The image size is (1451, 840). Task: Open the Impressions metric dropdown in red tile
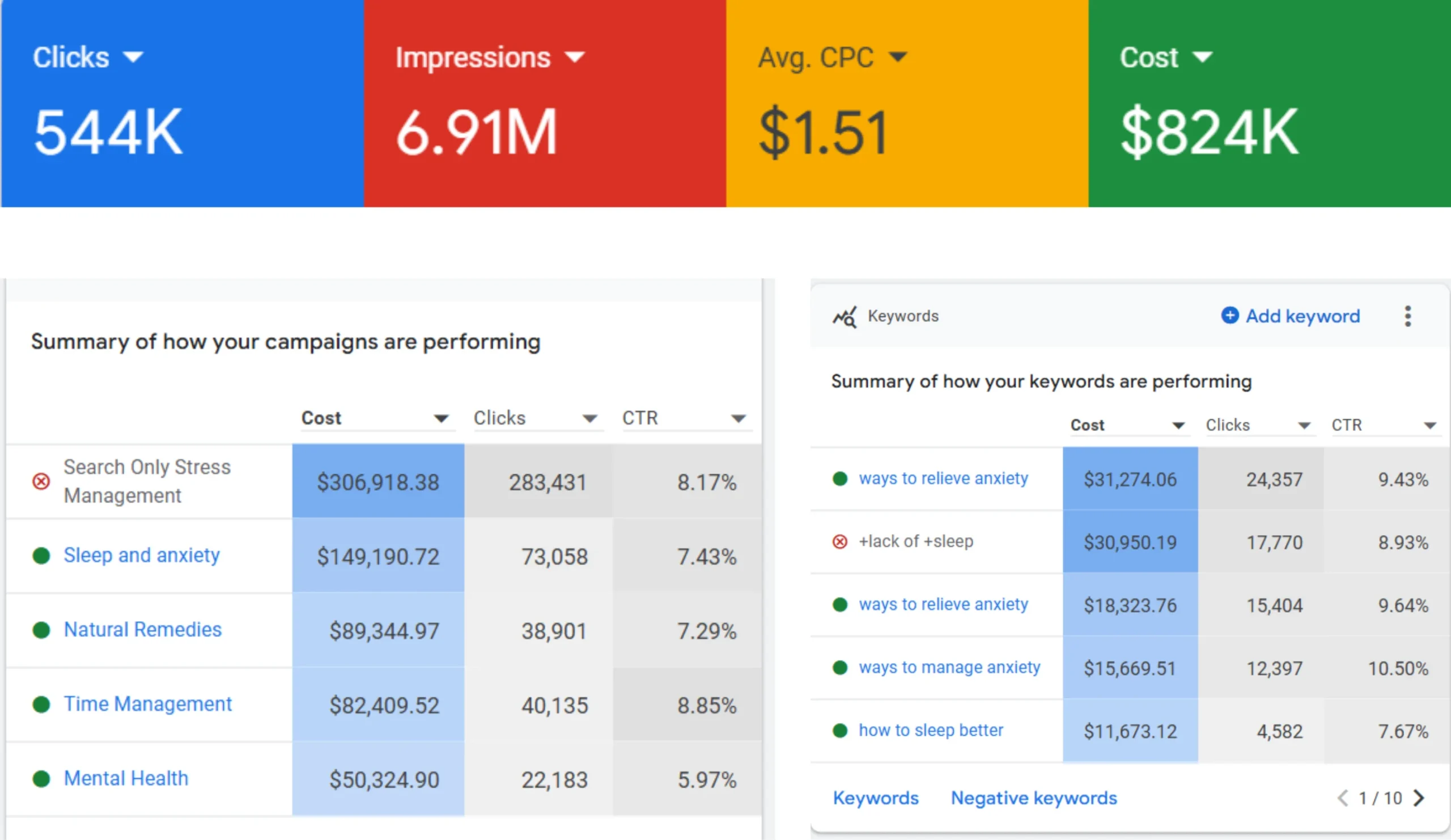tap(575, 57)
